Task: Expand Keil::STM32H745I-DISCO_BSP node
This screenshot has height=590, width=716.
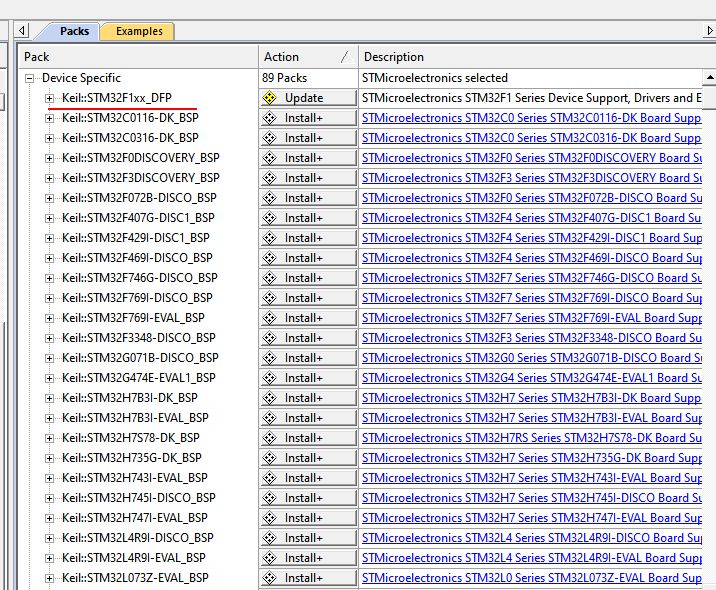Action: (49, 498)
